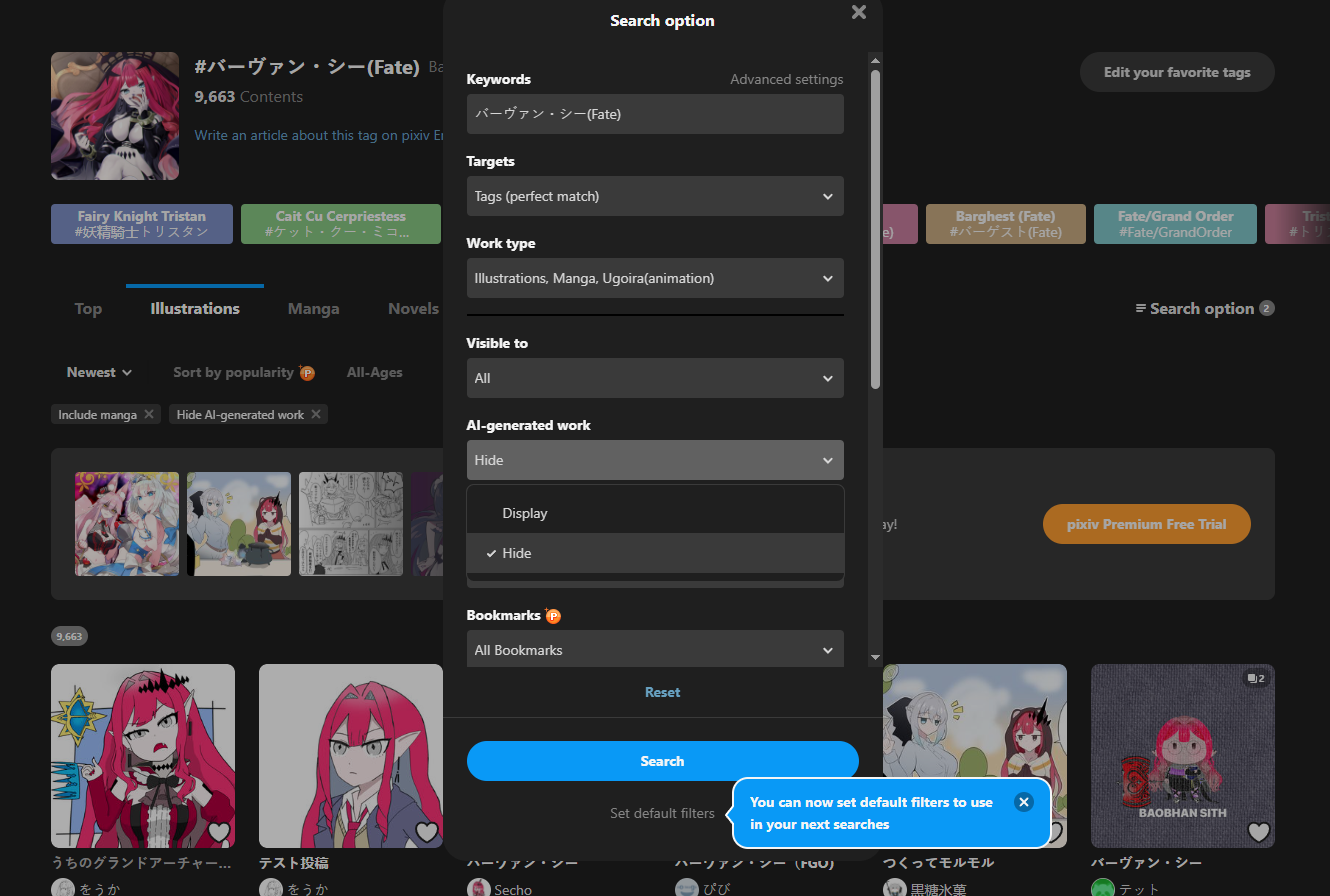Click the artwork title テスト投稿
Image resolution: width=1330 pixels, height=896 pixels.
click(294, 862)
